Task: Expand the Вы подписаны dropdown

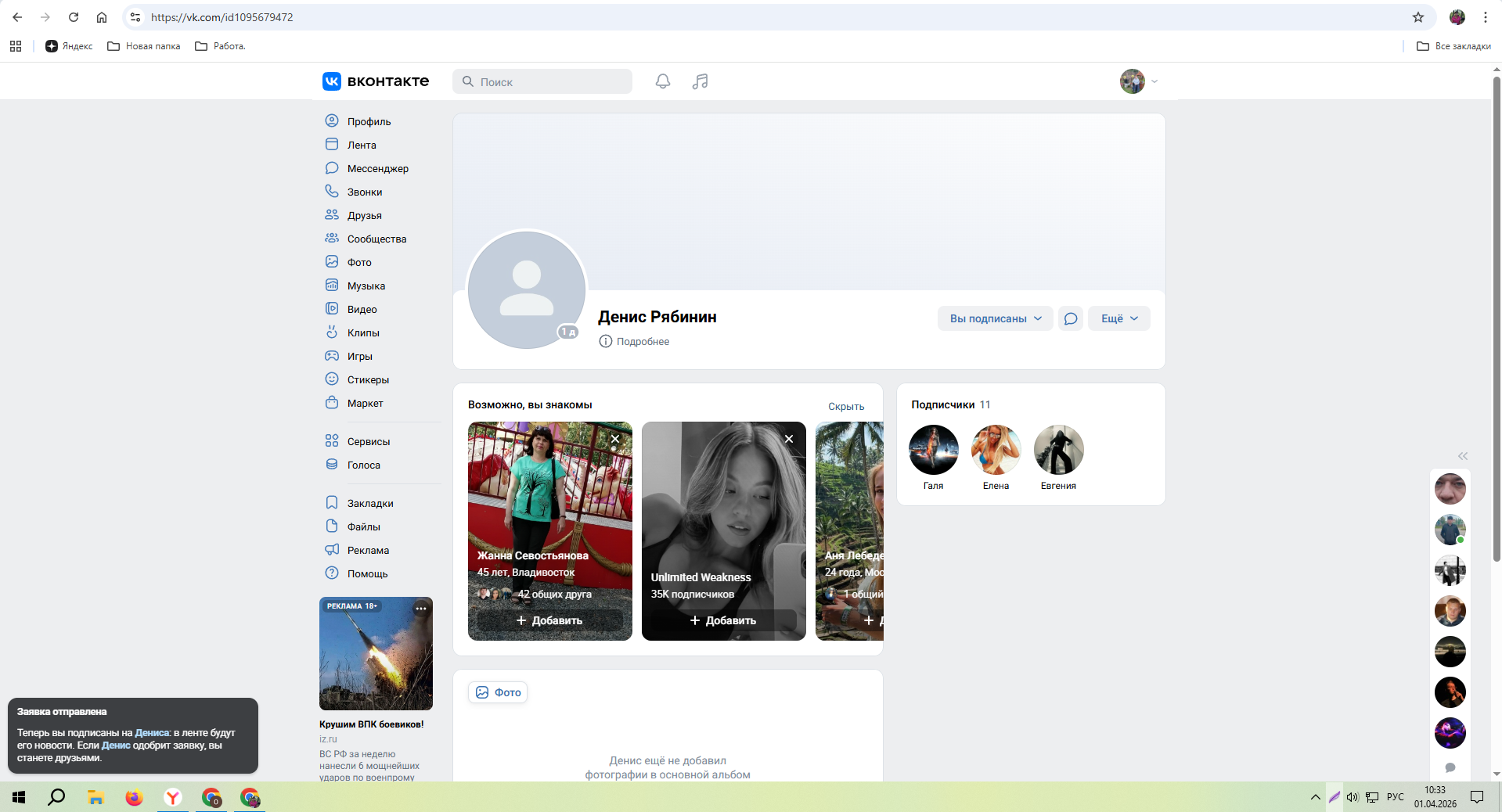Action: coord(995,318)
